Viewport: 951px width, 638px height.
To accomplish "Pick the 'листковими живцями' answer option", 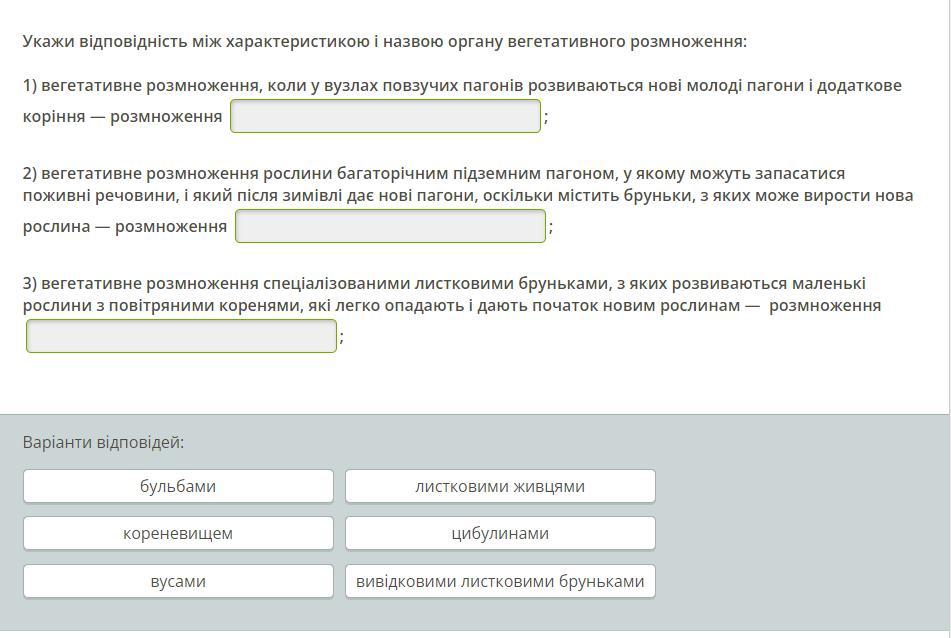I will pos(500,486).
